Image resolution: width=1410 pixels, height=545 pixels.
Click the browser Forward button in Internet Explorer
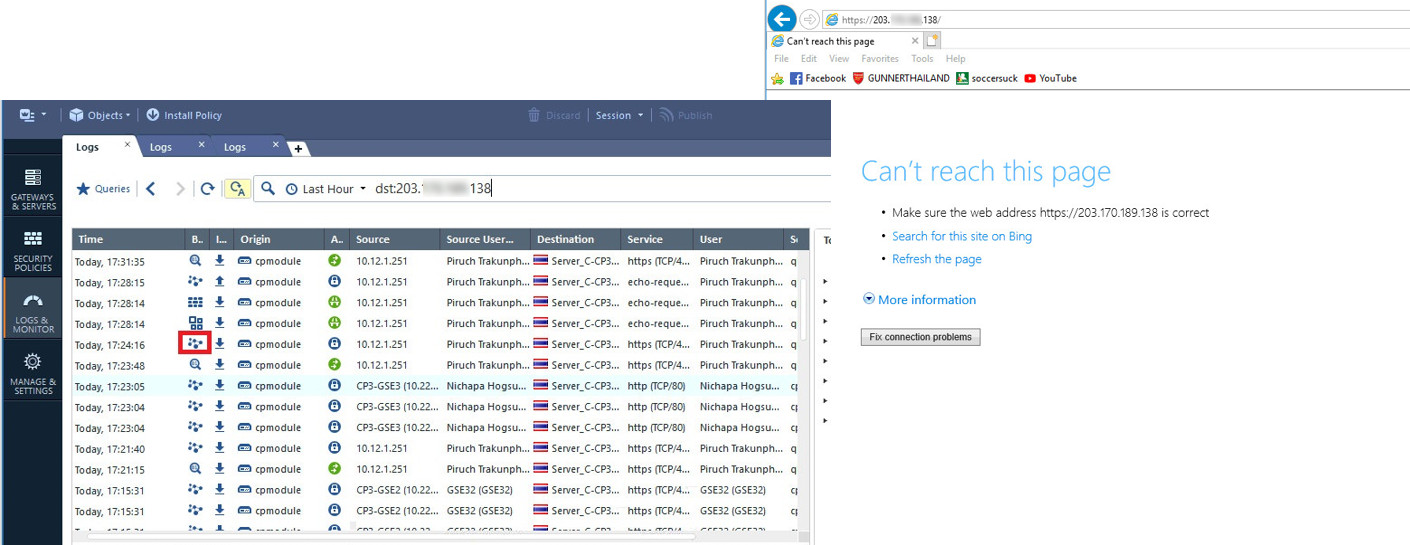click(x=809, y=19)
